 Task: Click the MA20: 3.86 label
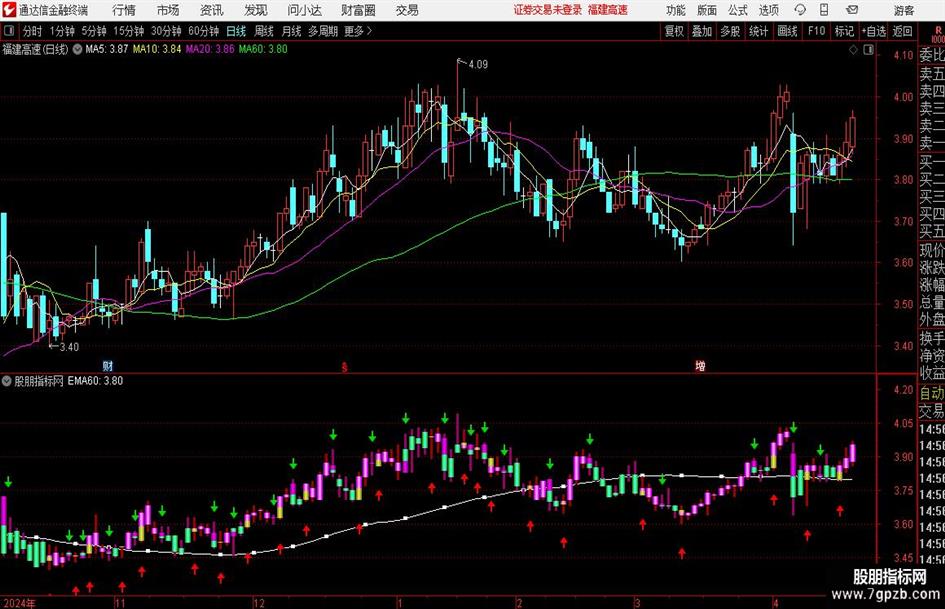point(210,49)
